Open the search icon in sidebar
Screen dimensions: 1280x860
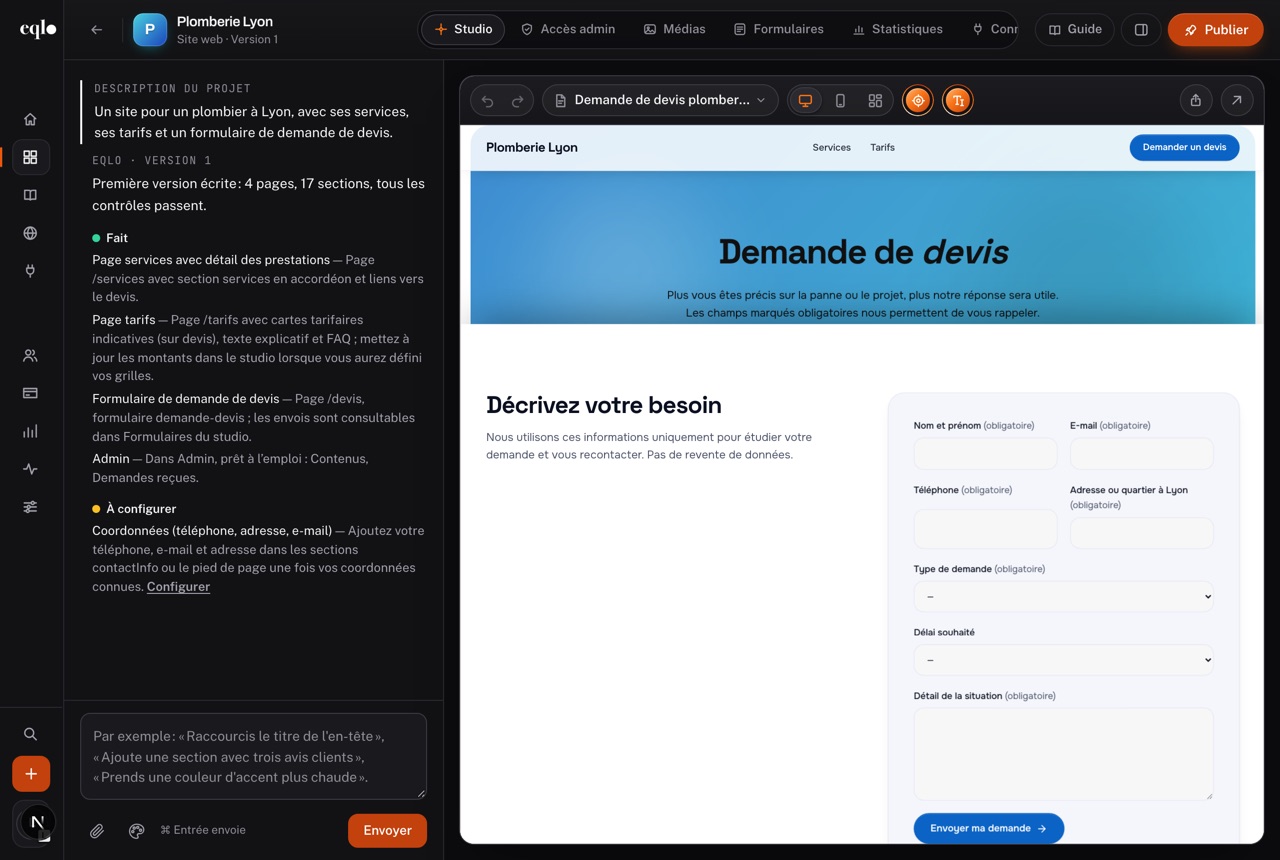[30, 734]
